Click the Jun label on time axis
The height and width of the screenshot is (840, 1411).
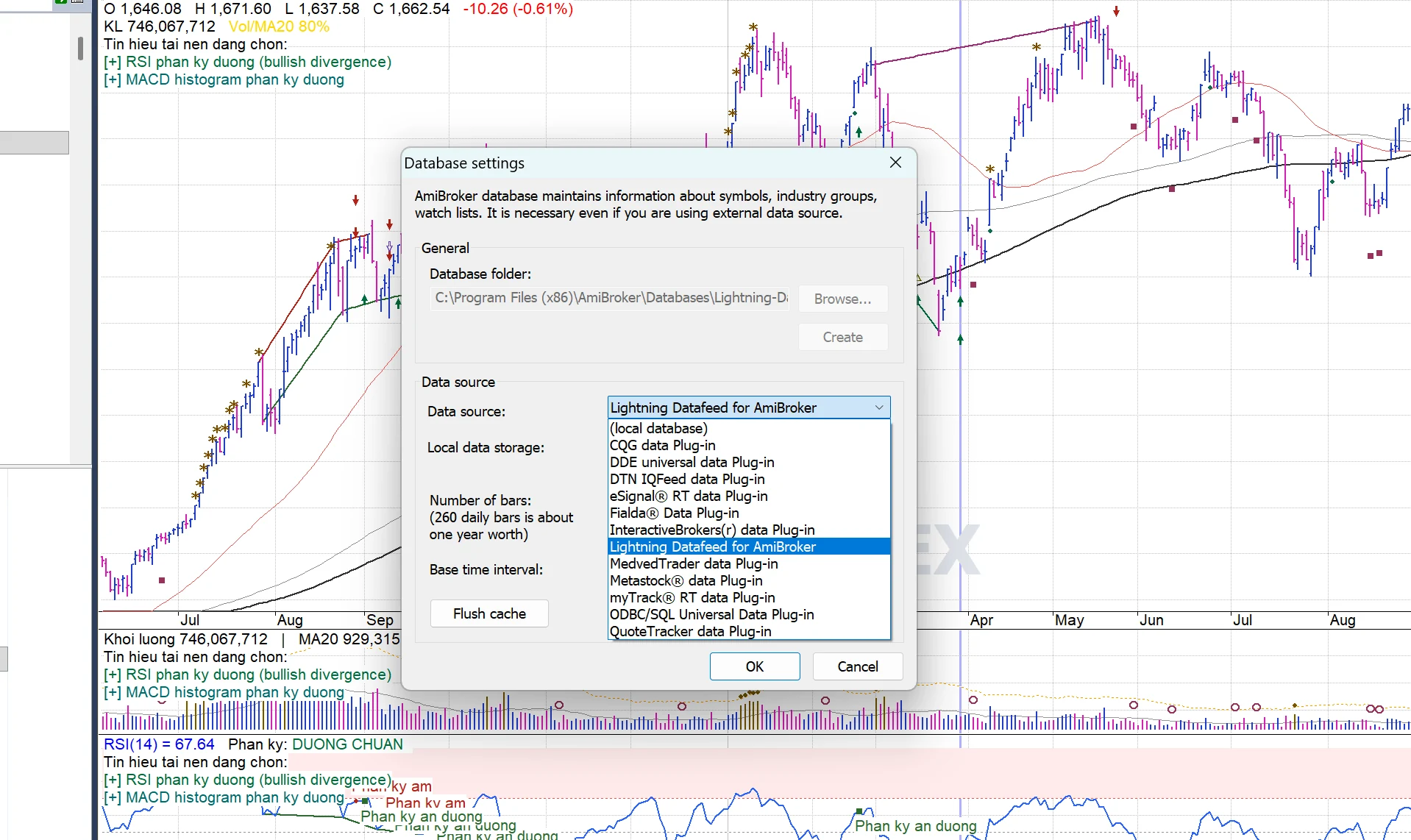(x=1151, y=620)
